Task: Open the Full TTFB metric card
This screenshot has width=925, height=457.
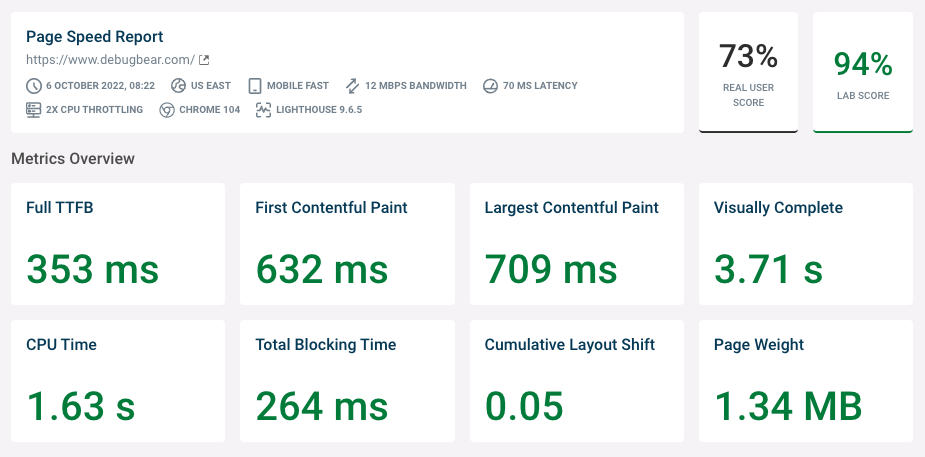Action: [118, 244]
